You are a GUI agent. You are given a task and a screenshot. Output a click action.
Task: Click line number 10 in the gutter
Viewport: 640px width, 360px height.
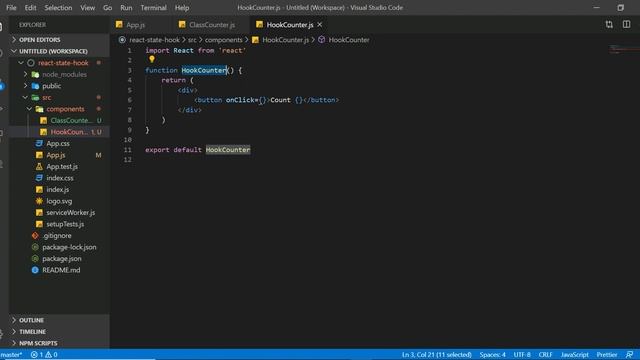pyautogui.click(x=128, y=140)
